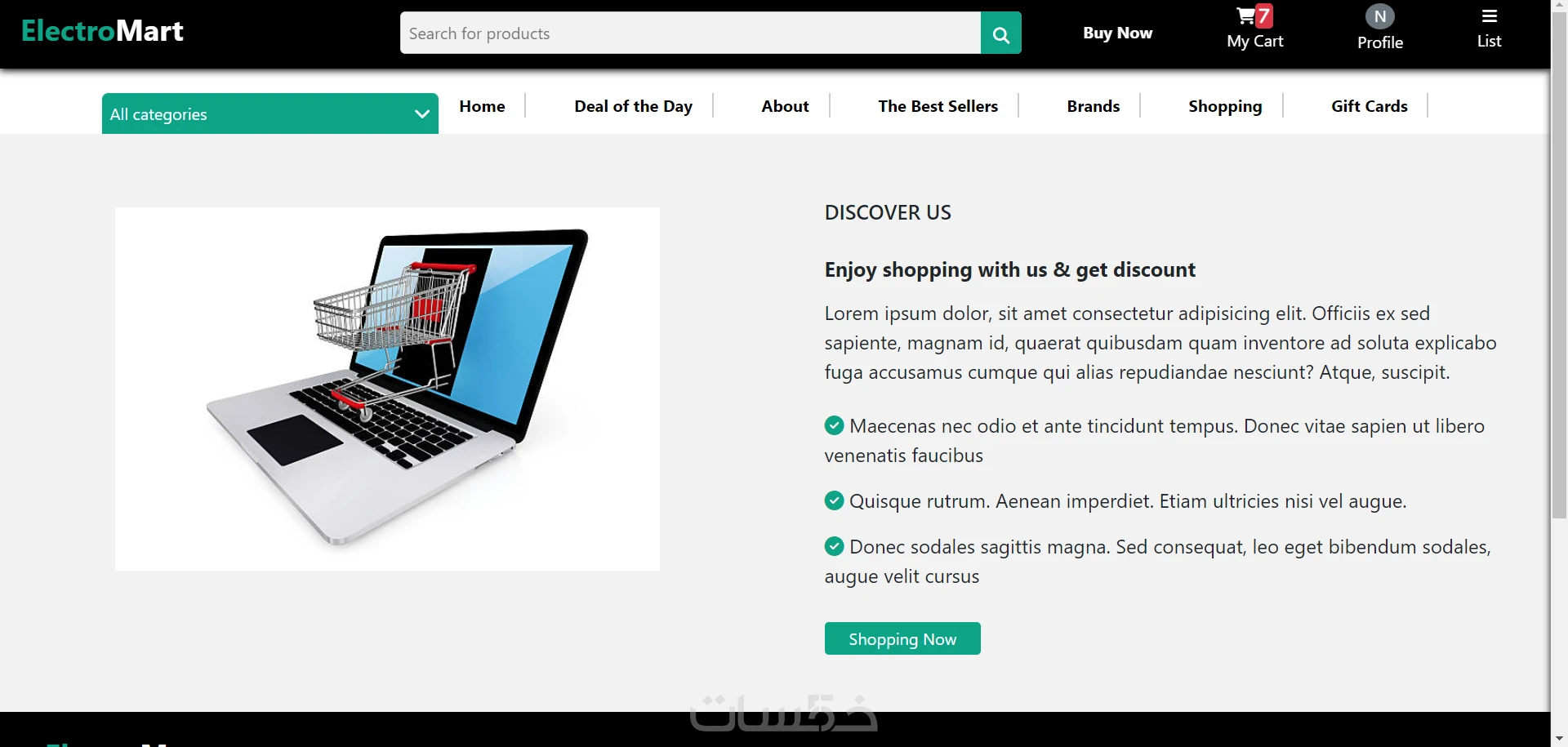
Task: Open the List hamburger menu icon
Action: [1490, 16]
